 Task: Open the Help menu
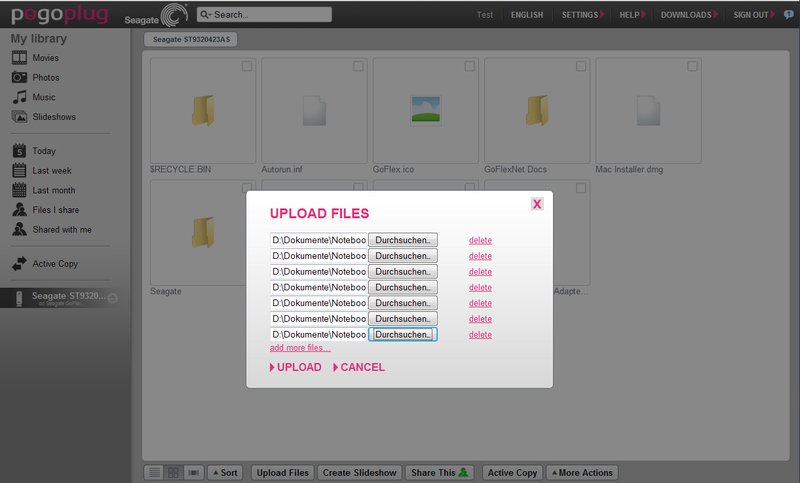tap(631, 15)
